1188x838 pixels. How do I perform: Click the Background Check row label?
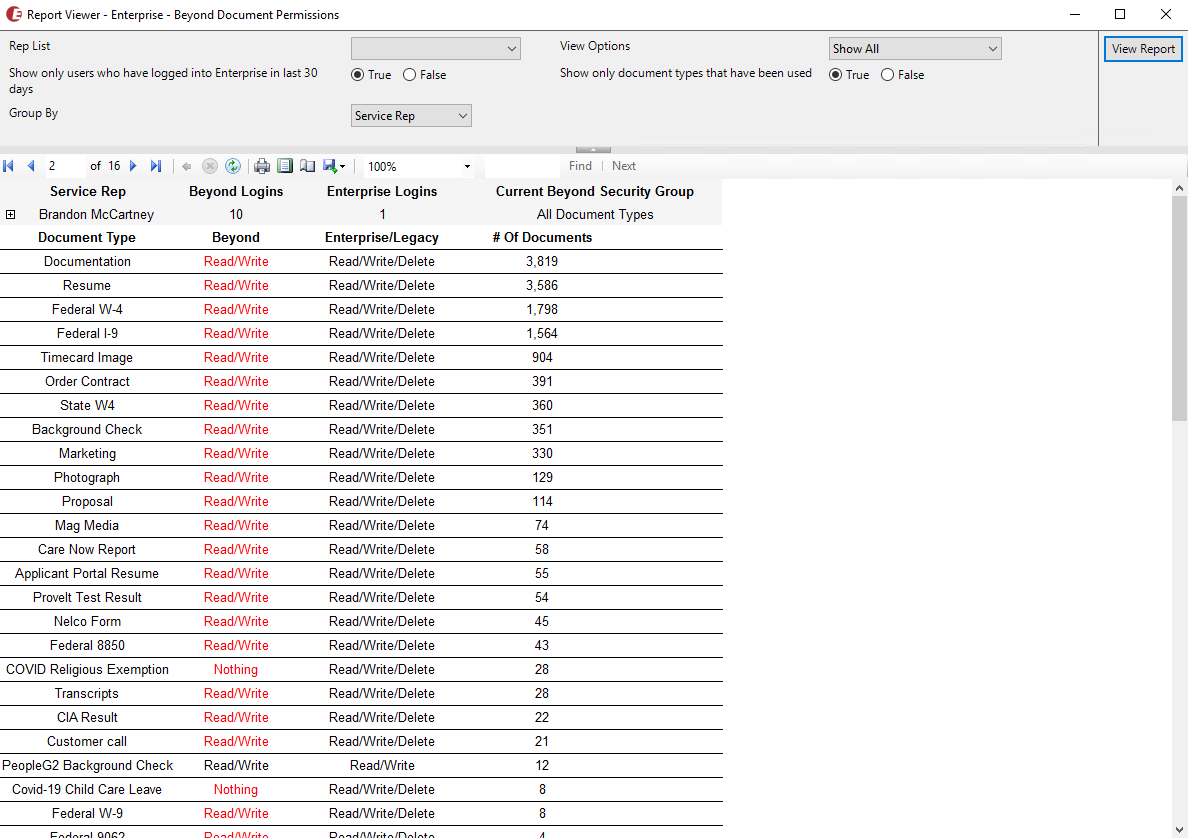(x=87, y=430)
